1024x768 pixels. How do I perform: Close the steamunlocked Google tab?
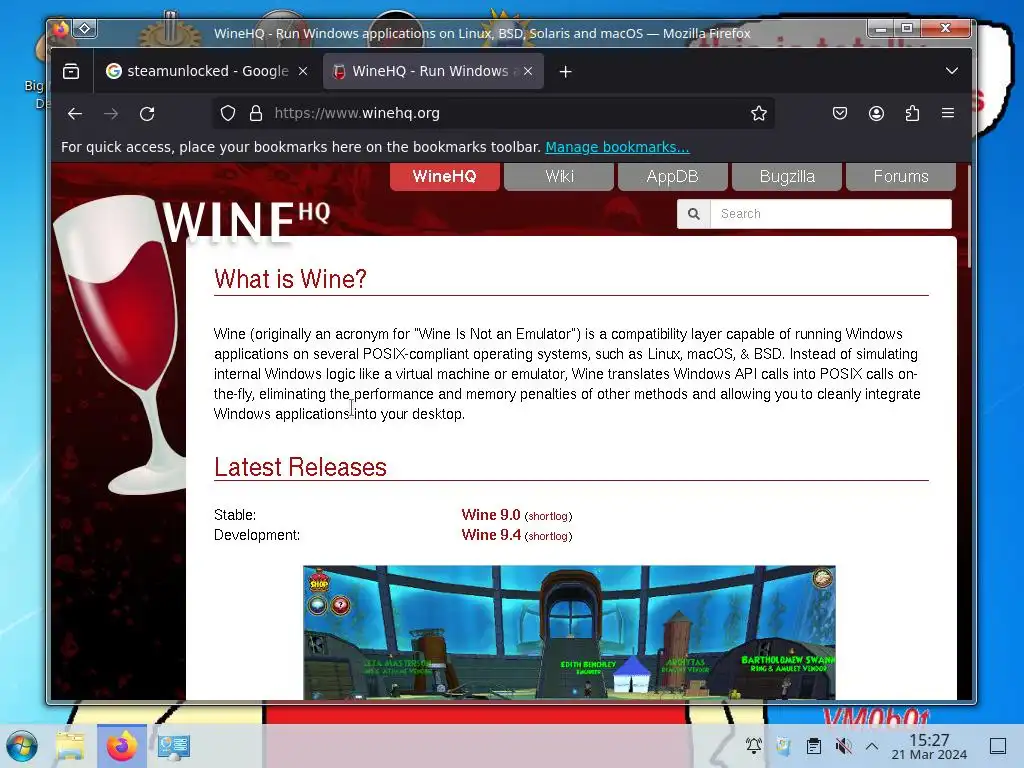[x=303, y=71]
